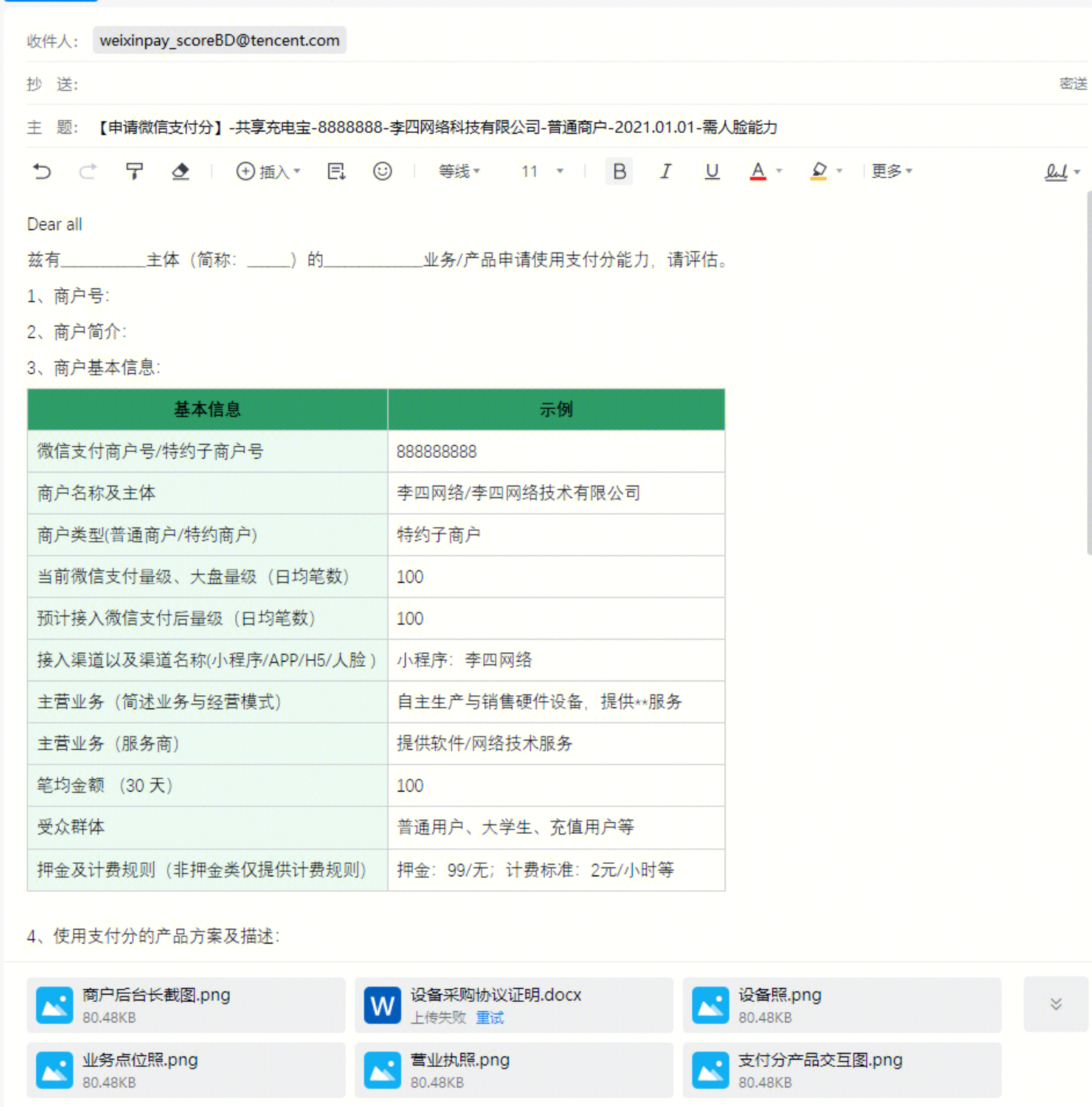Toggle underline formatting
The height and width of the screenshot is (1107, 1092).
click(x=712, y=172)
